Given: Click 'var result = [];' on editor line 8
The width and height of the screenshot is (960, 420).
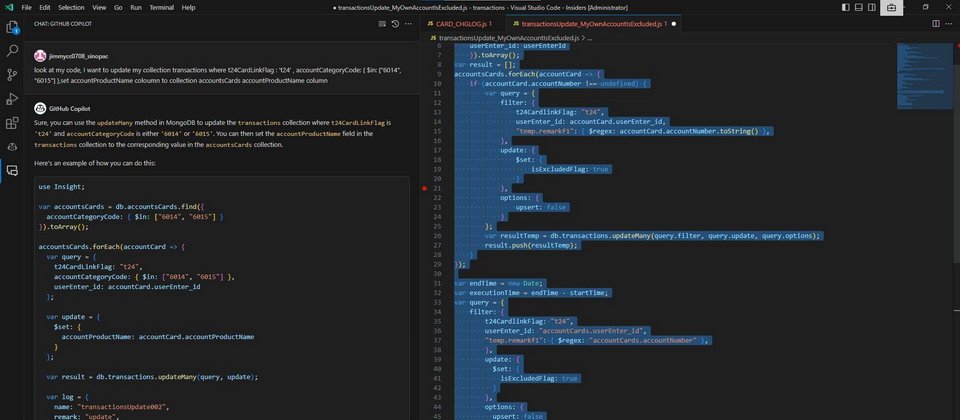Looking at the screenshot, I should (x=484, y=65).
